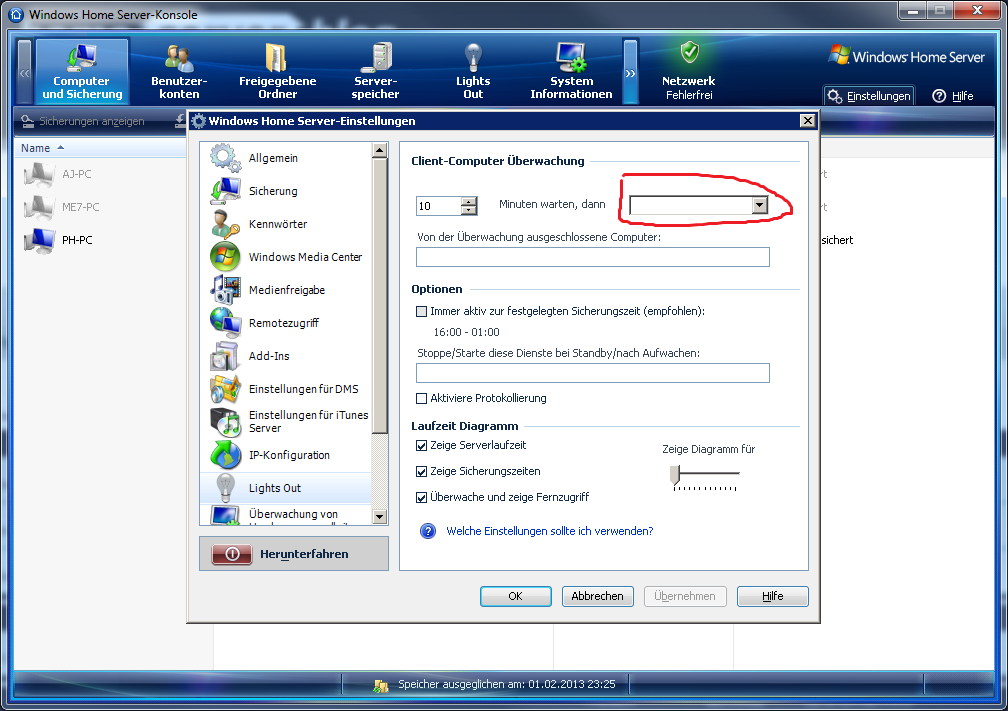Click the OK button
The width and height of the screenshot is (1008, 711).
(x=516, y=596)
